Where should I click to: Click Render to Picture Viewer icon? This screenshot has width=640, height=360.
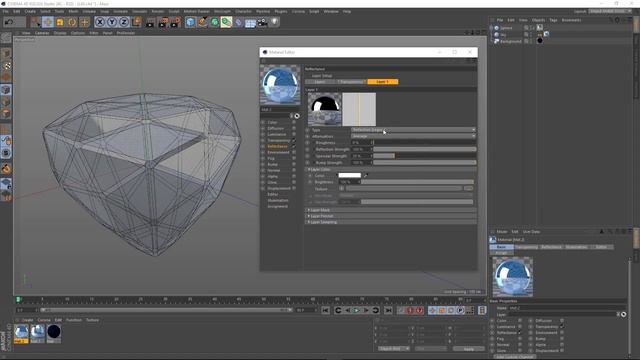pos(163,22)
